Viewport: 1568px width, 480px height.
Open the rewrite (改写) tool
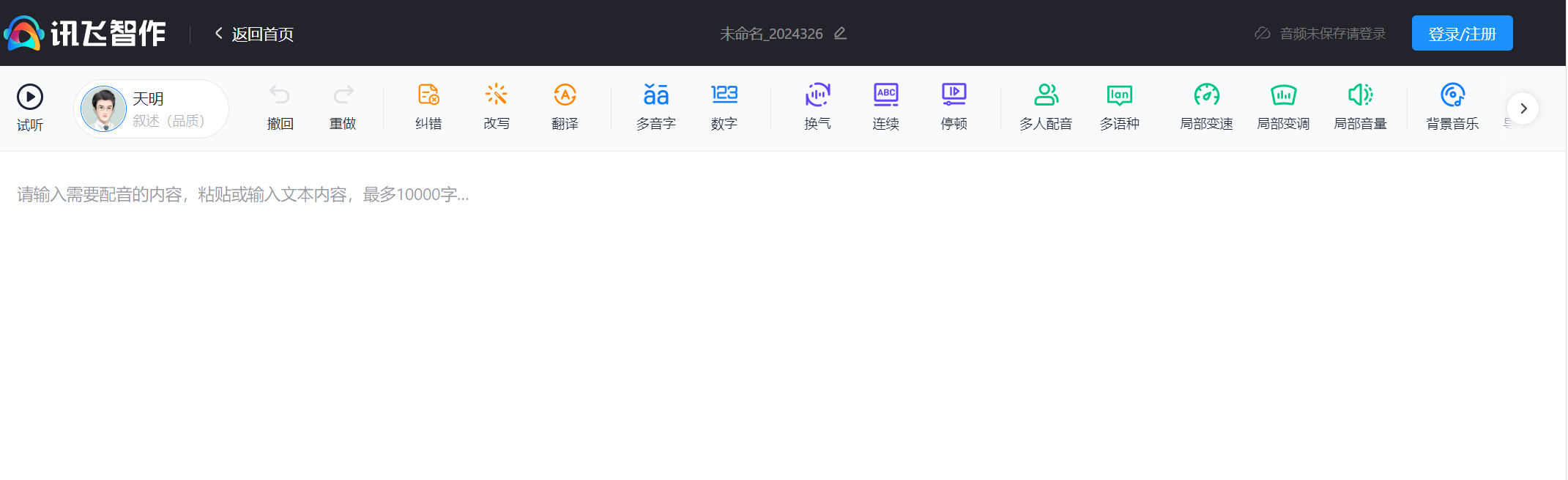497,95
